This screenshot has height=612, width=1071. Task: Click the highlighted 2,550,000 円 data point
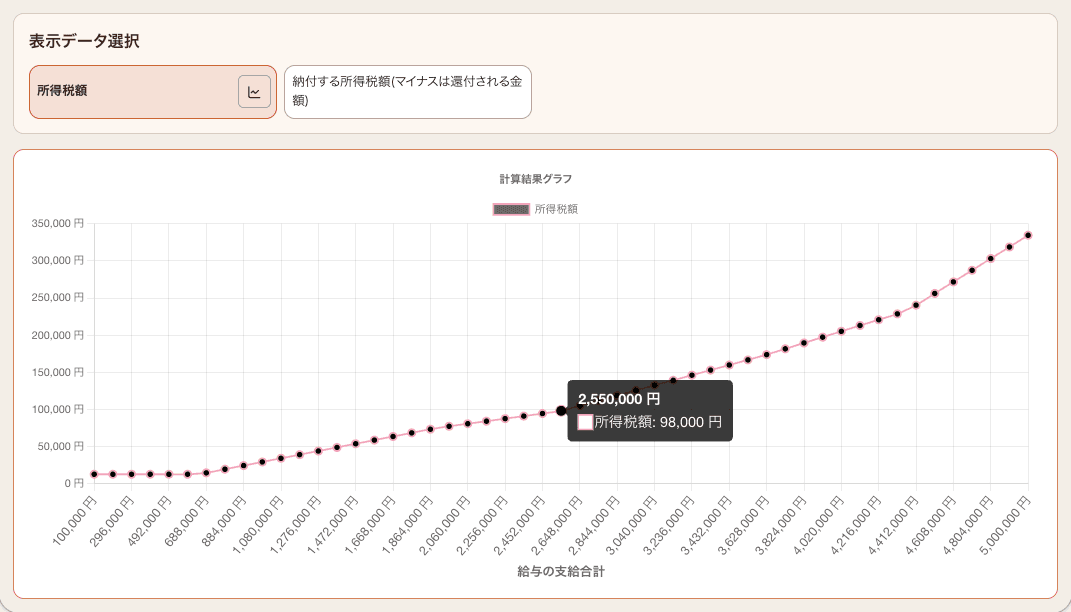click(x=561, y=411)
